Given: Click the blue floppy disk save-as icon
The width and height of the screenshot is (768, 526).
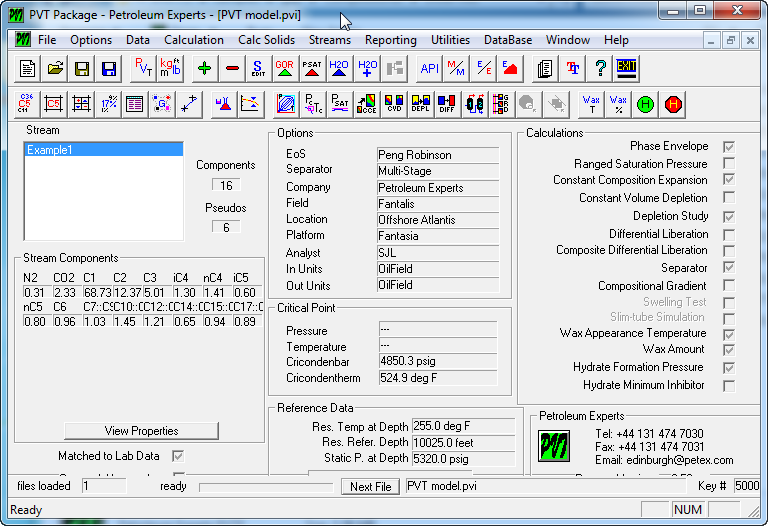Looking at the screenshot, I should click(109, 69).
